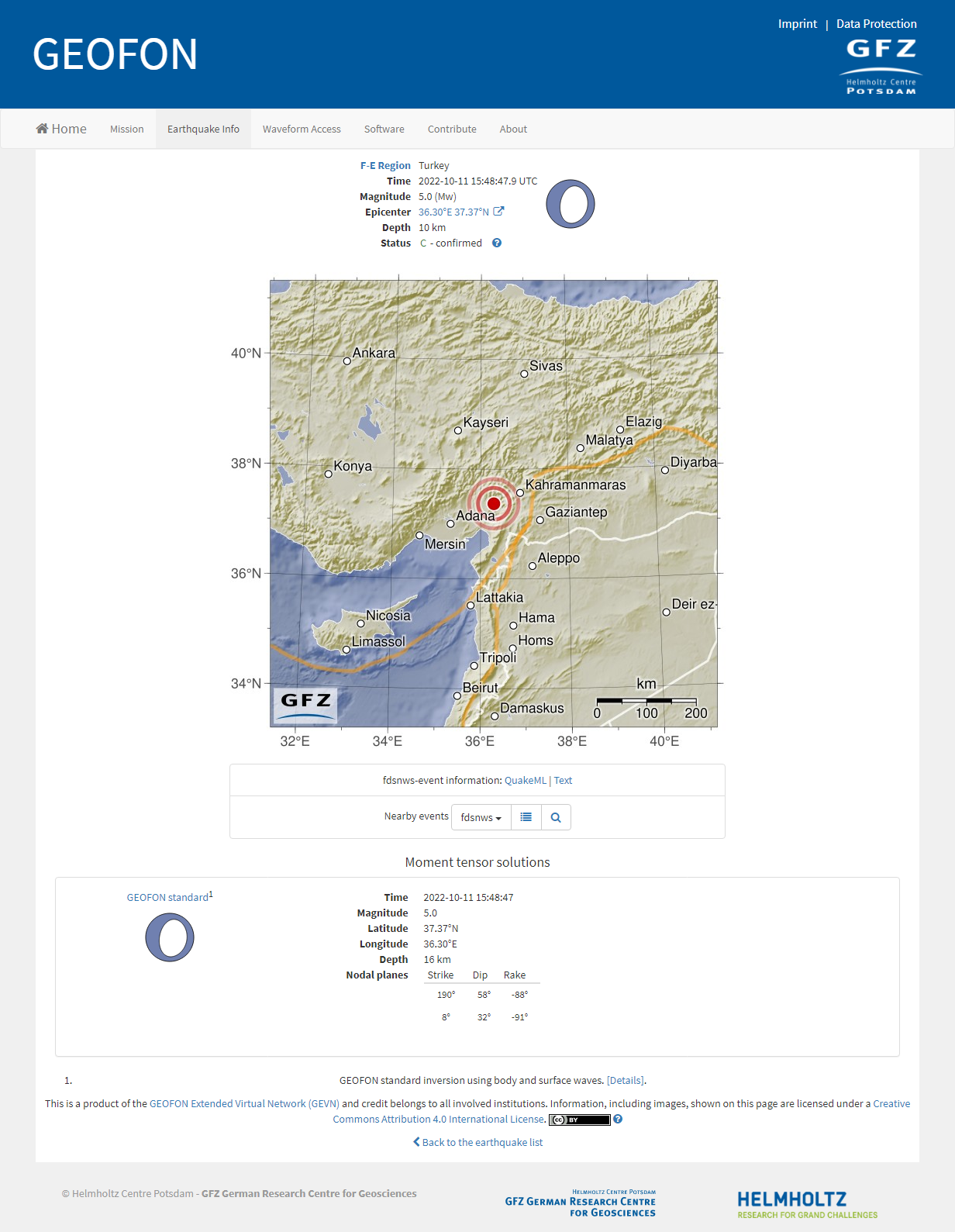Click the Nicosia city label on map
Screen dimensions: 955x1232
(x=388, y=616)
